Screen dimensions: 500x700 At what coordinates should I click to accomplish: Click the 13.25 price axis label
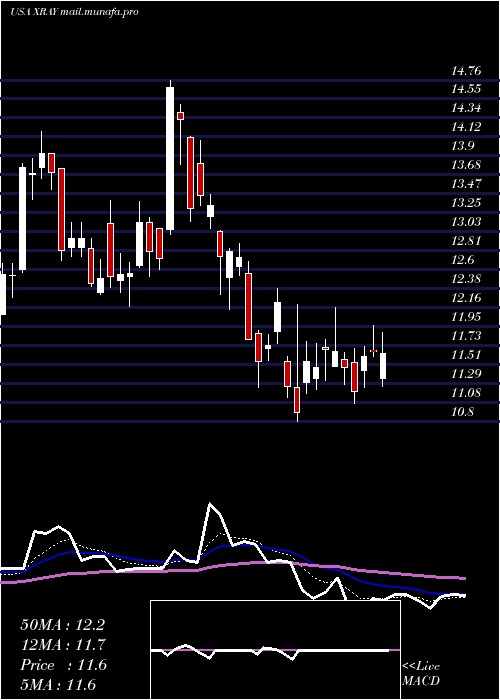tap(466, 203)
